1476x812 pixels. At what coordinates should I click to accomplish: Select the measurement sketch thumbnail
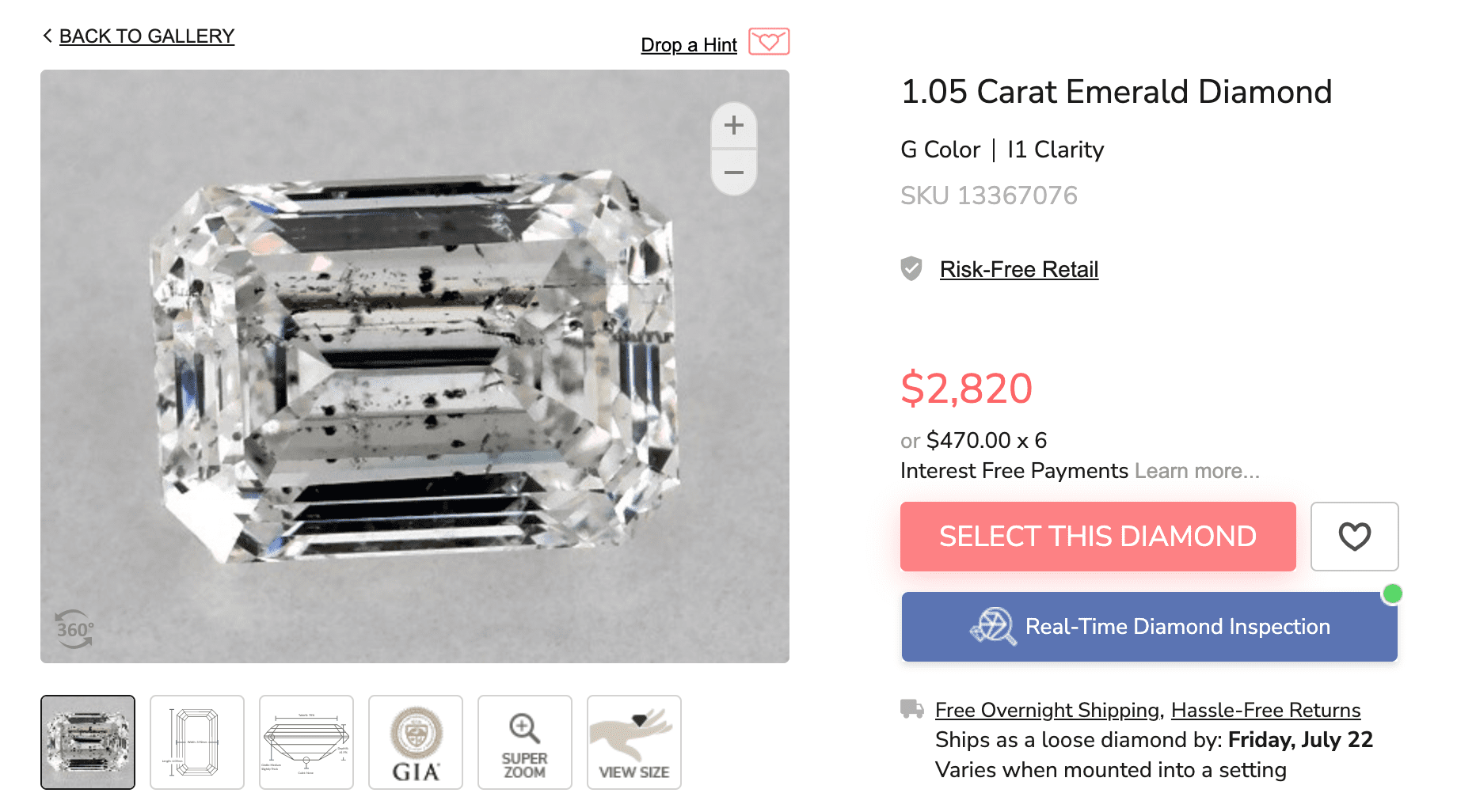[x=197, y=742]
